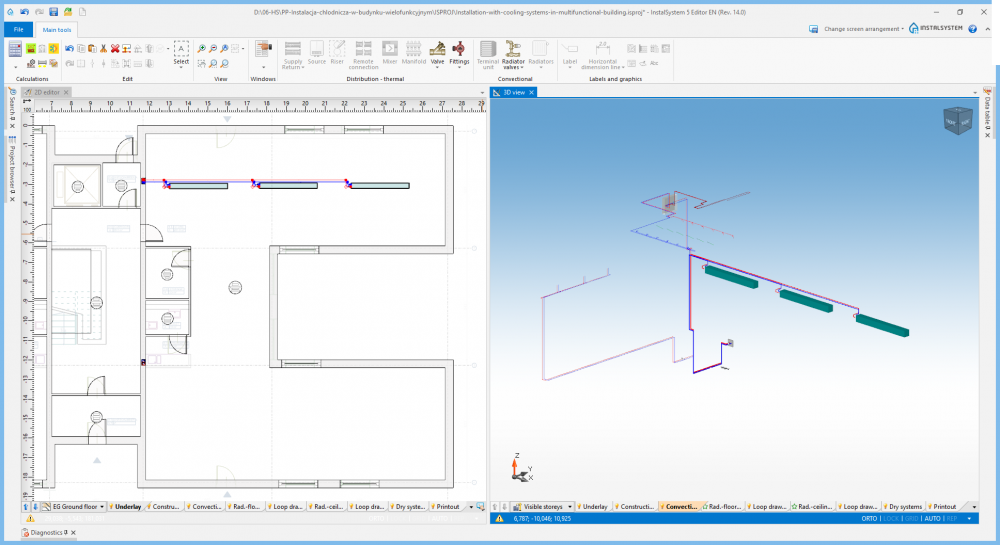Click the zoom in magnifier icon
Viewport: 1000px width, 545px height.
pyautogui.click(x=201, y=48)
